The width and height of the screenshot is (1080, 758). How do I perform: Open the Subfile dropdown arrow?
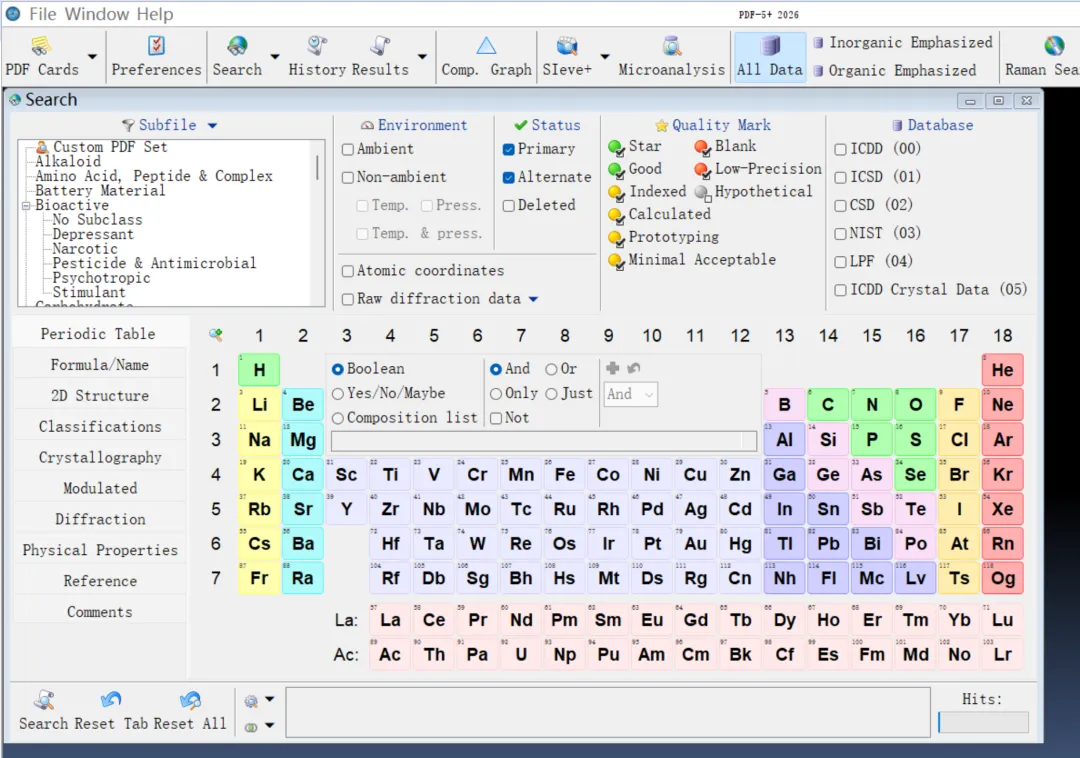[212, 125]
